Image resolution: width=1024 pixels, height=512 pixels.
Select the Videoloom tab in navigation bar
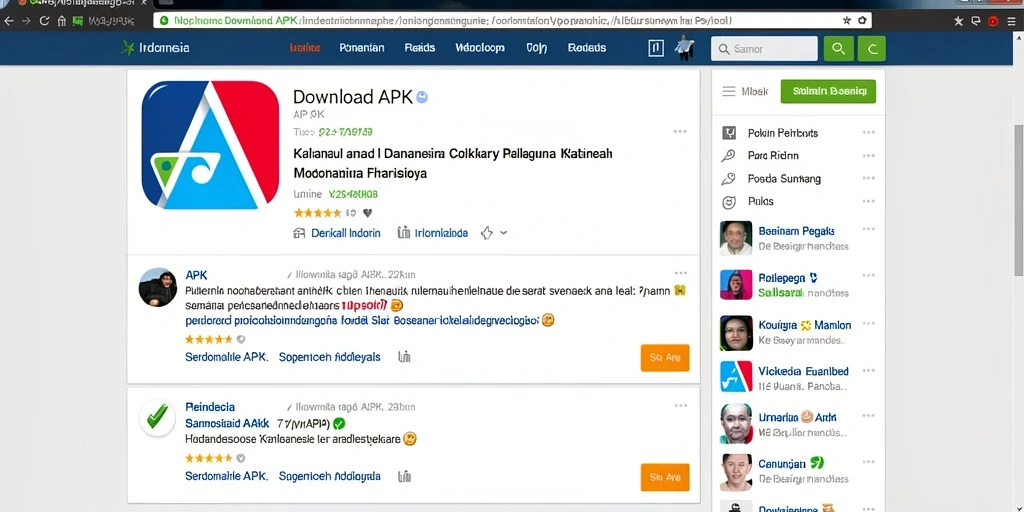tap(479, 48)
